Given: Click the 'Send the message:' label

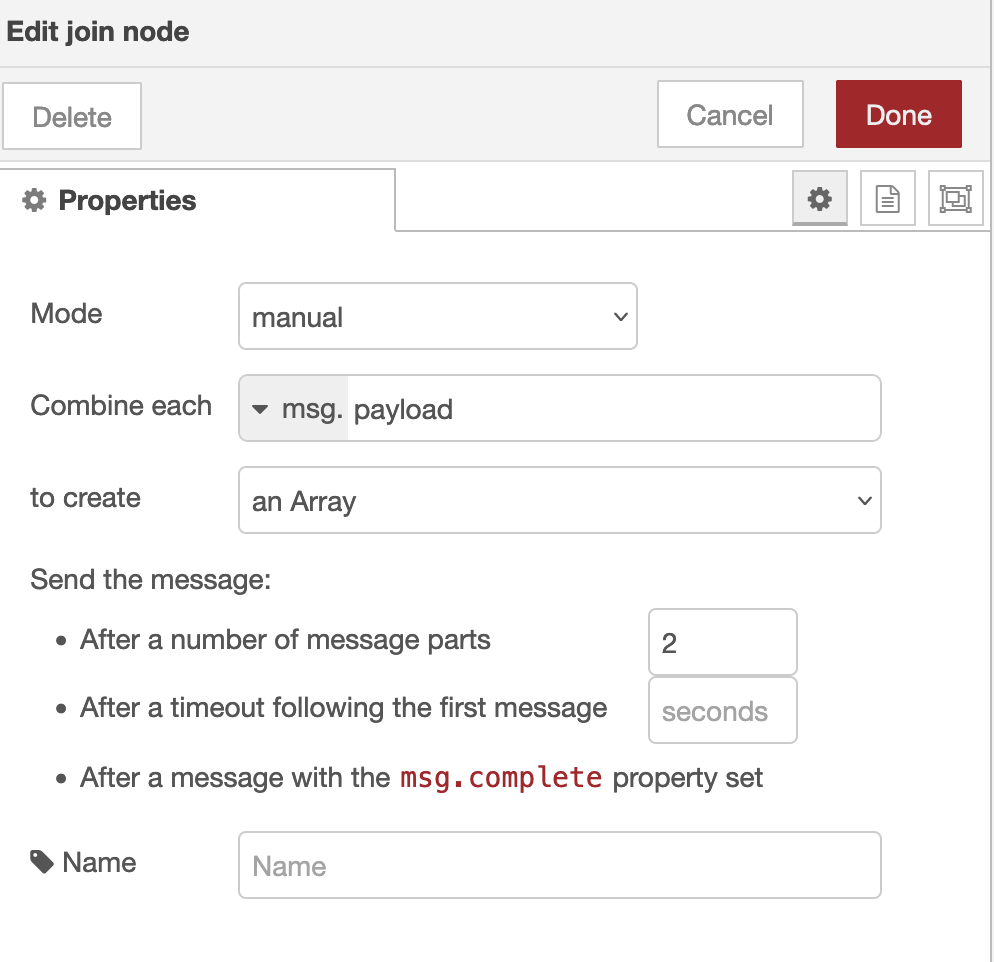Looking at the screenshot, I should (x=151, y=580).
